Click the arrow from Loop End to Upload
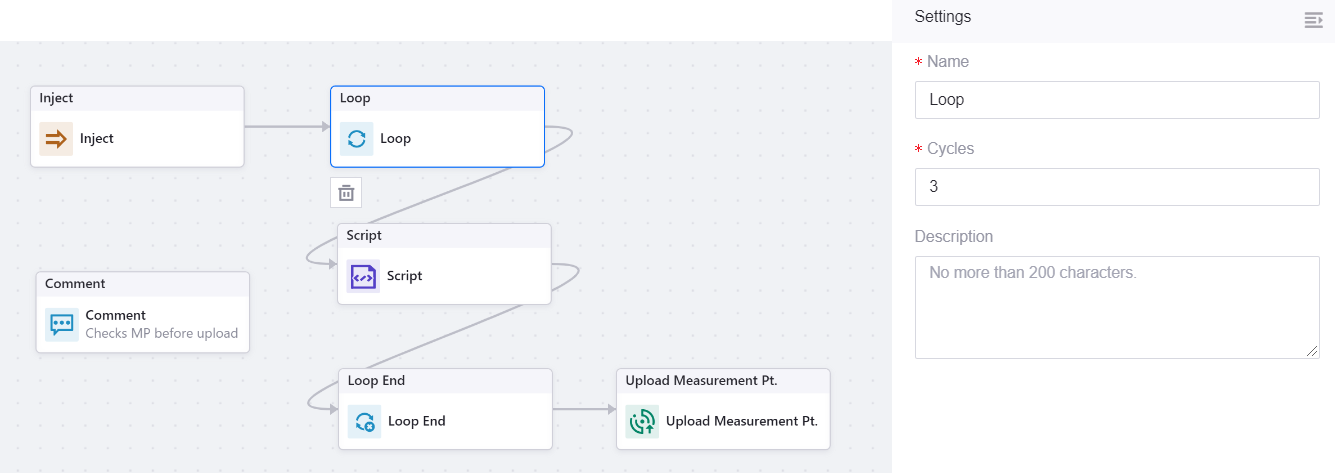The height and width of the screenshot is (473, 1335). 583,409
